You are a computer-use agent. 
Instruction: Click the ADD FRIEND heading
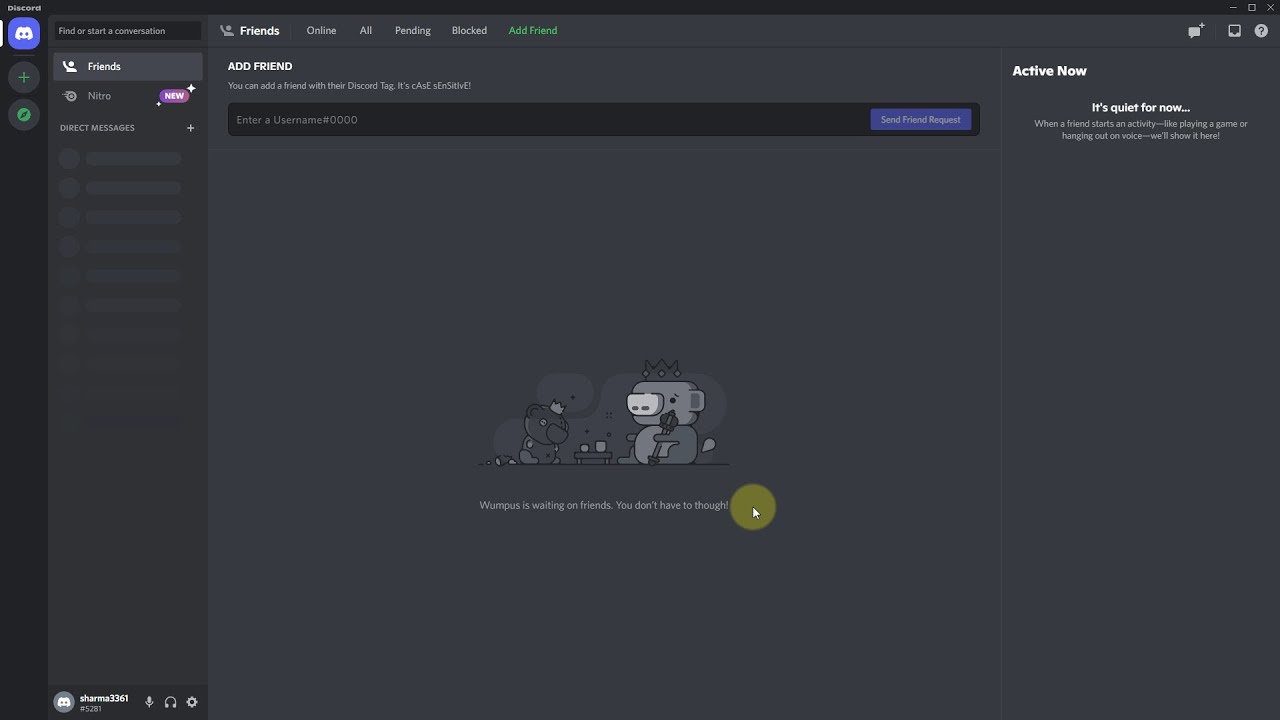click(260, 66)
